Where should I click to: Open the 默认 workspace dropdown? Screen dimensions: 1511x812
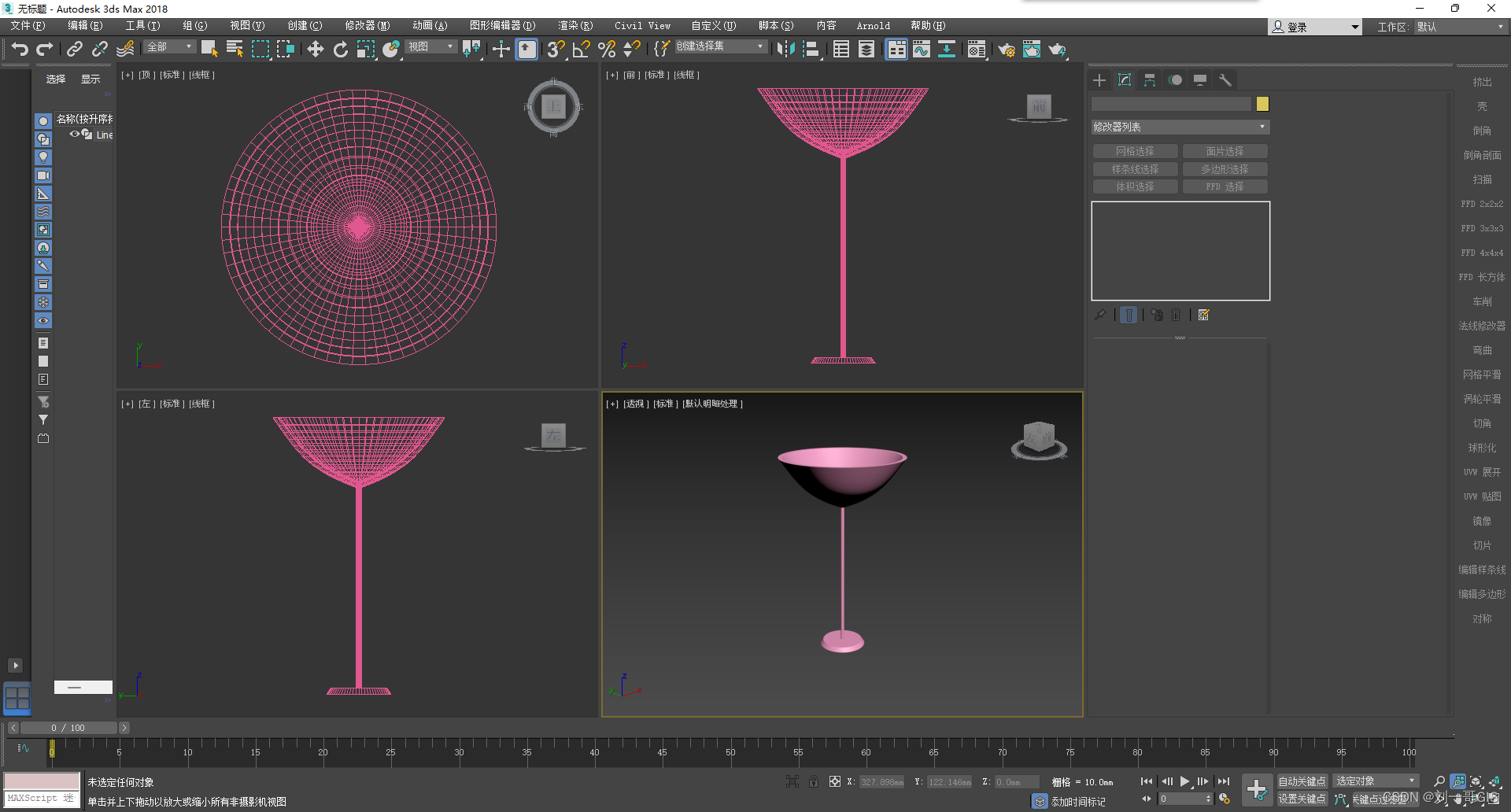(x=1460, y=27)
